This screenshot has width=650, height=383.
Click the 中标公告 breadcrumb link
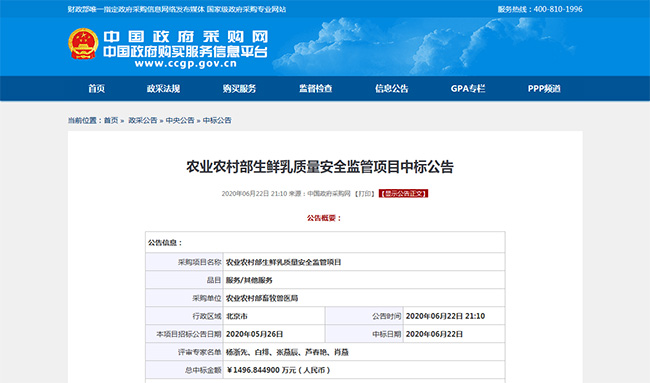[217, 120]
